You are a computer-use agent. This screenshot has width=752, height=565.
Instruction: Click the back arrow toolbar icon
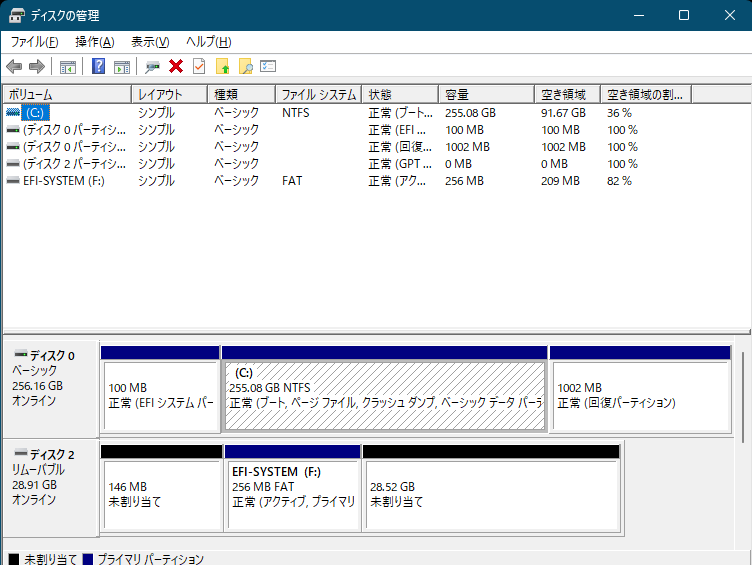(x=14, y=67)
